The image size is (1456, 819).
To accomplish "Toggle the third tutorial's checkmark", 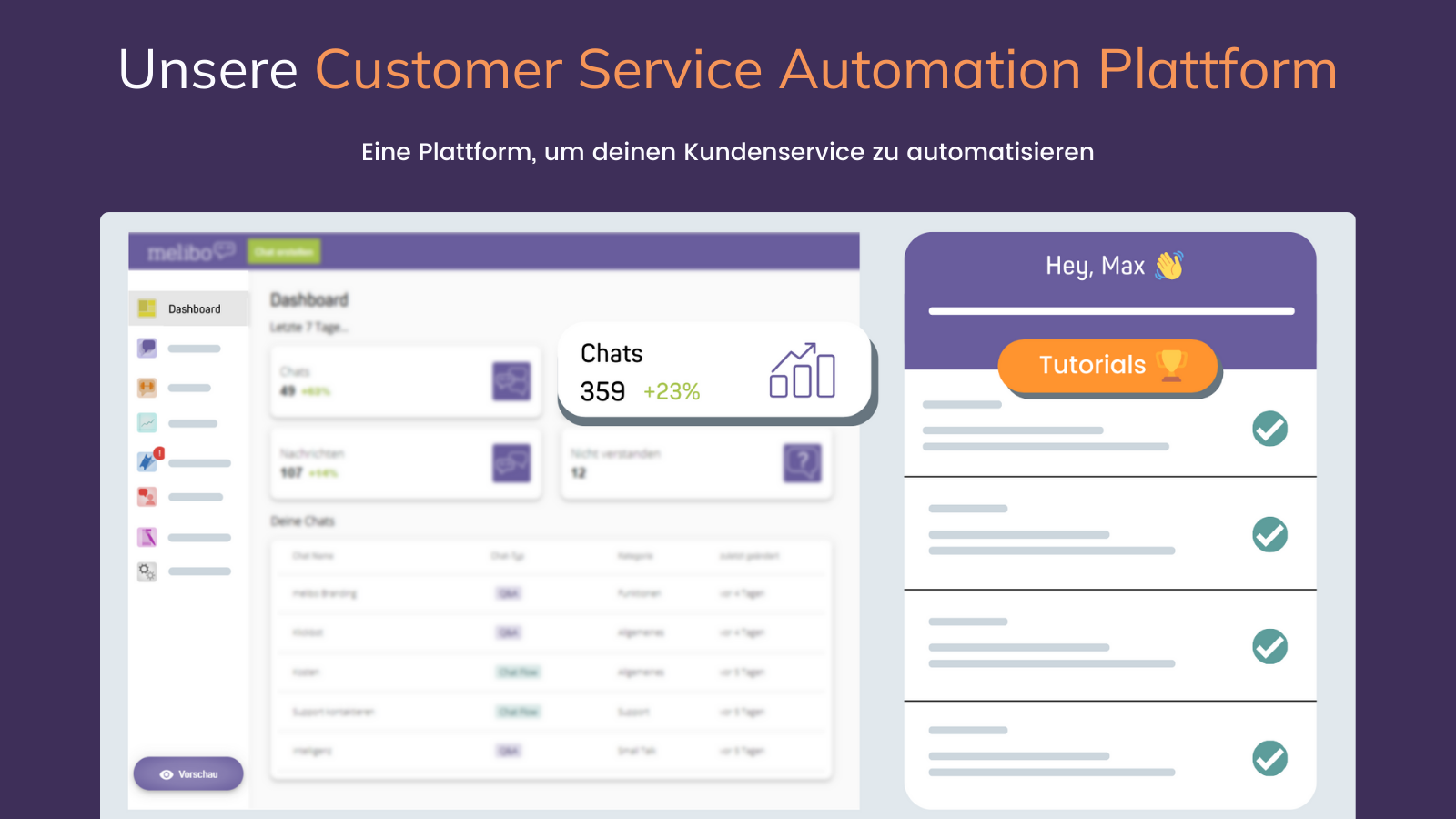I will (1269, 646).
